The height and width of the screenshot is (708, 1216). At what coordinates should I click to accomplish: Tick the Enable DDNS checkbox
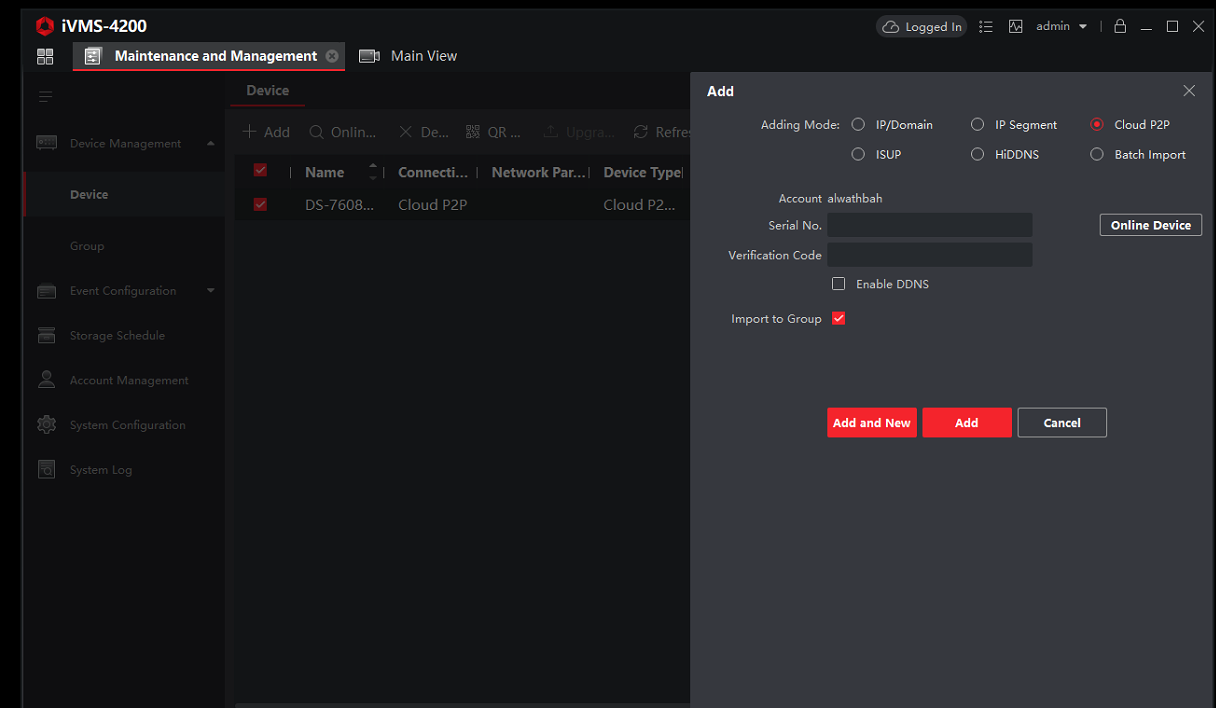839,284
